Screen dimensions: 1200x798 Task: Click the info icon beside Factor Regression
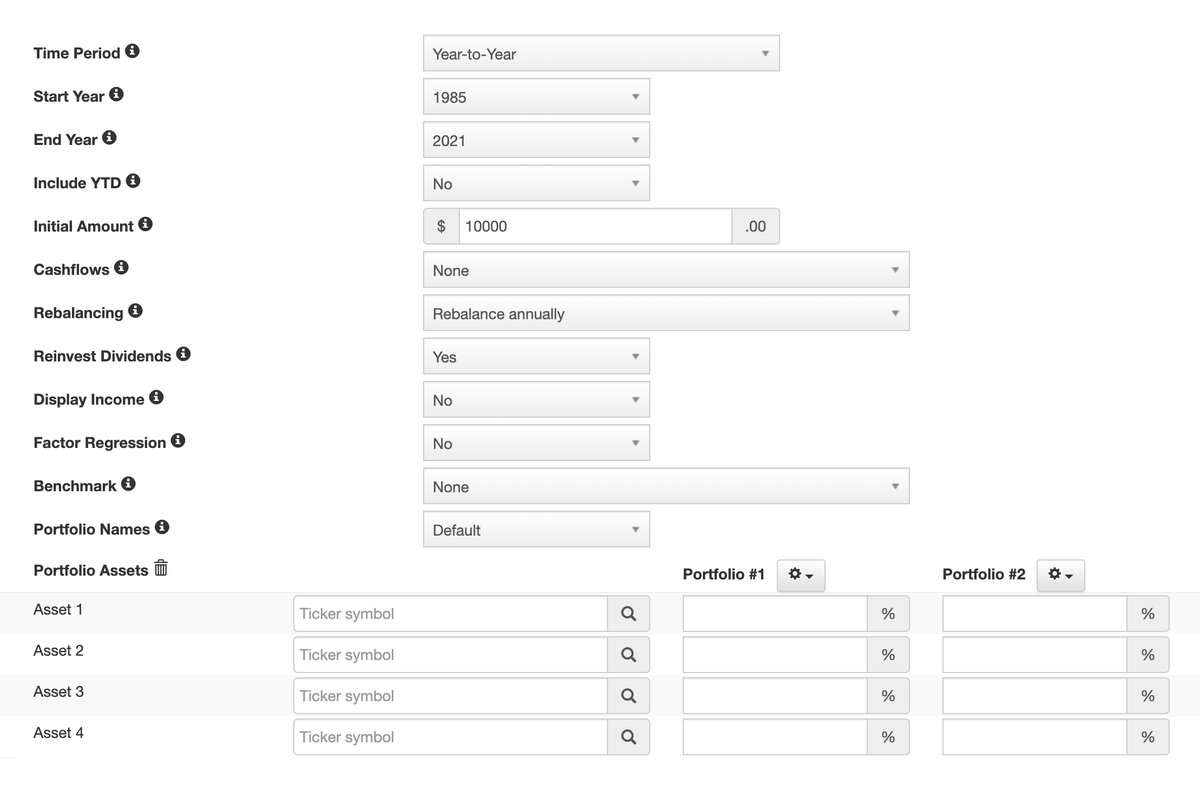pyautogui.click(x=178, y=441)
